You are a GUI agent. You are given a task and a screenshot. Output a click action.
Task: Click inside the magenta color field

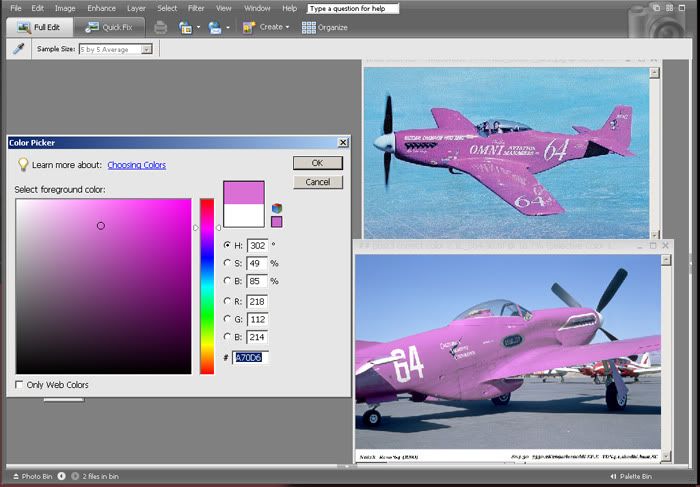tap(104, 286)
